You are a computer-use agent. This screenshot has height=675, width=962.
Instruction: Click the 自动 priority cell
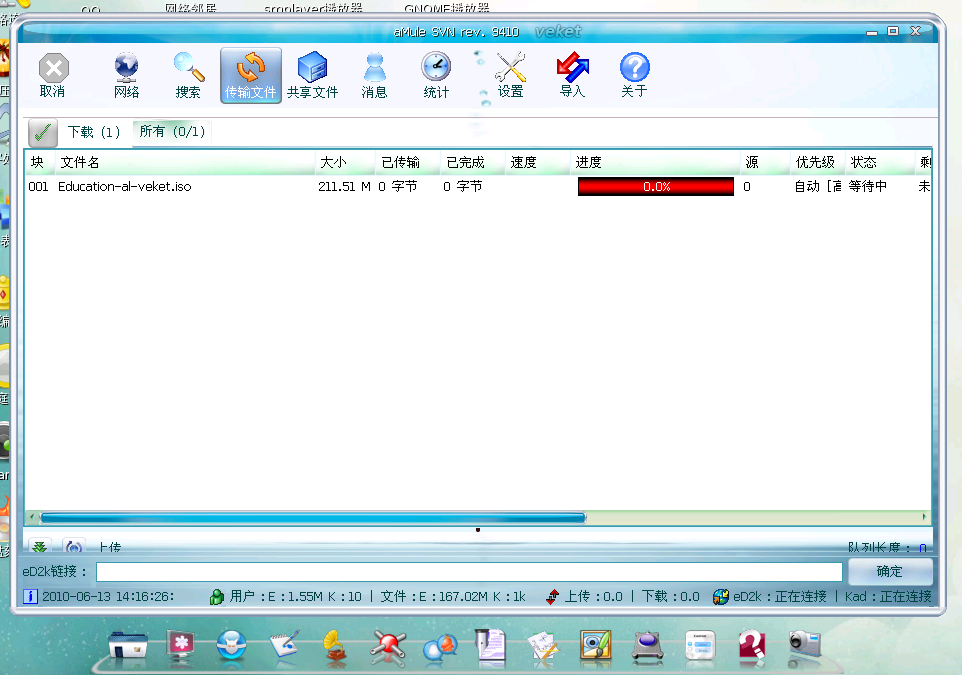tap(818, 187)
